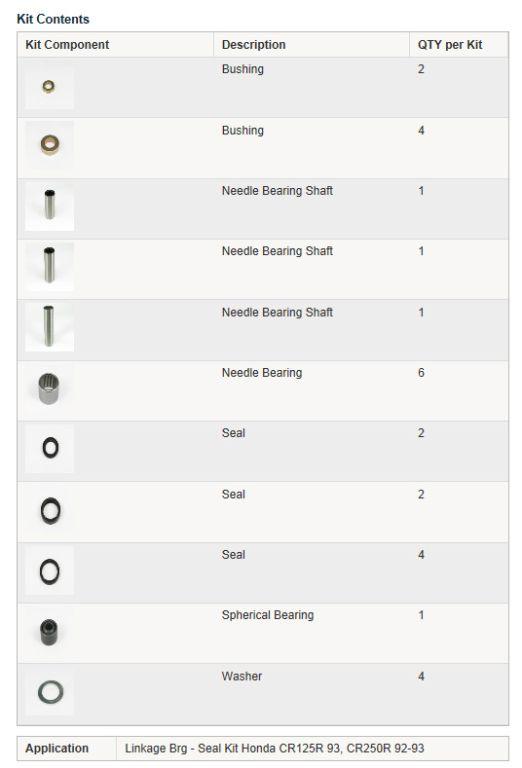This screenshot has width=522, height=768.
Task: Click the Linkage Brg Honda CR125R application text
Action: (274, 748)
